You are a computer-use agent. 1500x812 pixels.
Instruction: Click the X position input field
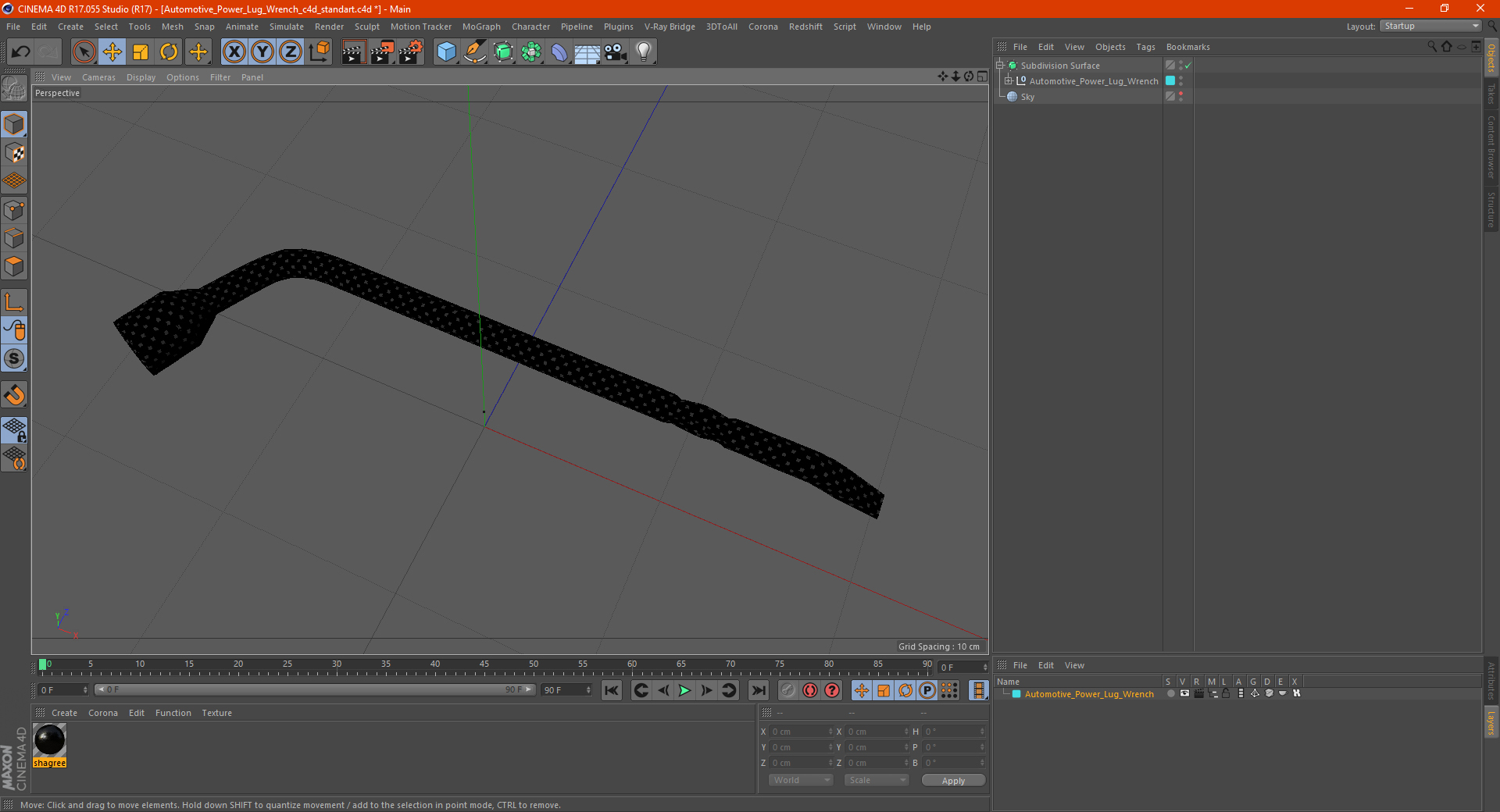[x=802, y=732]
